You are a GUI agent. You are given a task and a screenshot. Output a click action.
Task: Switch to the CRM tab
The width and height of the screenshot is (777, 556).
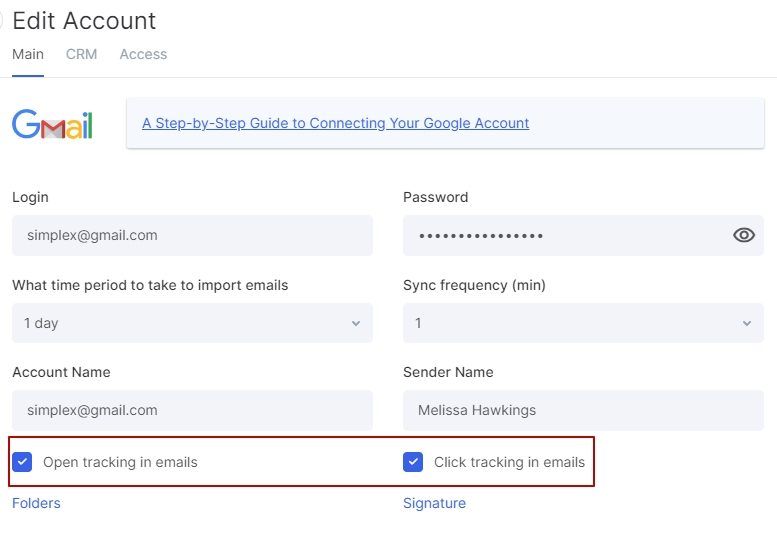point(81,54)
